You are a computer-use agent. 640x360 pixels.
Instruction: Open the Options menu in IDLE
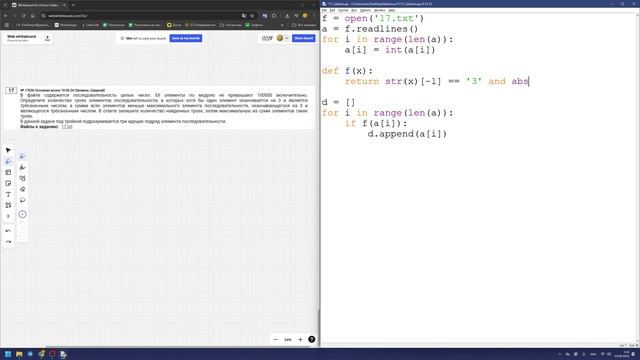[365, 10]
